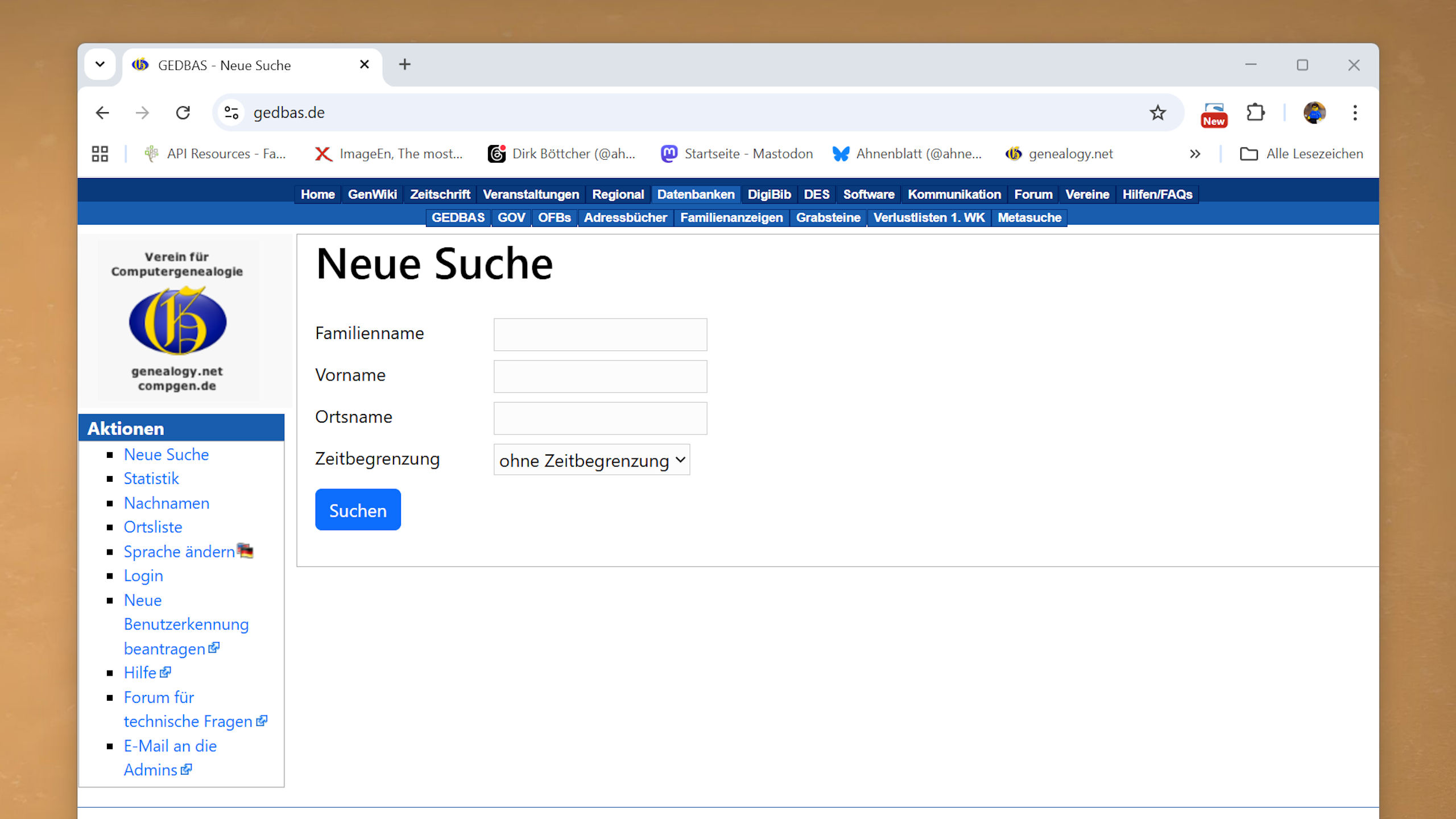Expand the hidden bookmarks chevron

[x=1194, y=154]
